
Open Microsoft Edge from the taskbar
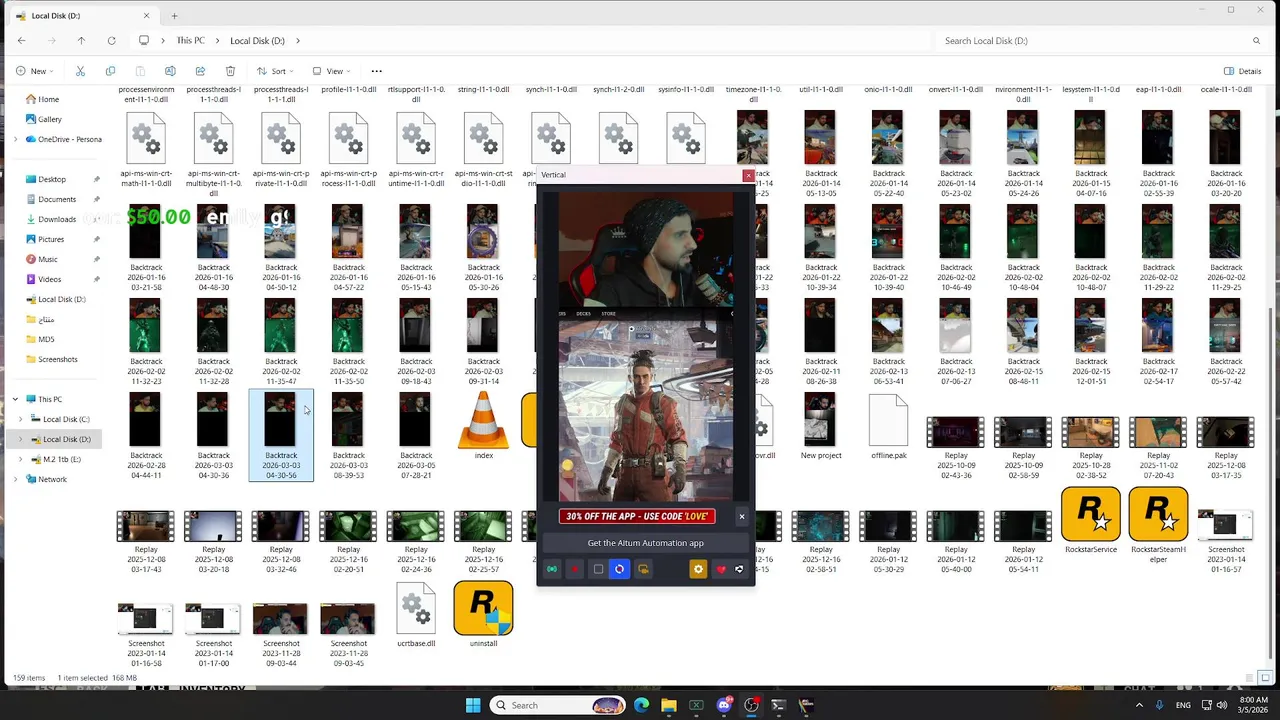click(642, 705)
